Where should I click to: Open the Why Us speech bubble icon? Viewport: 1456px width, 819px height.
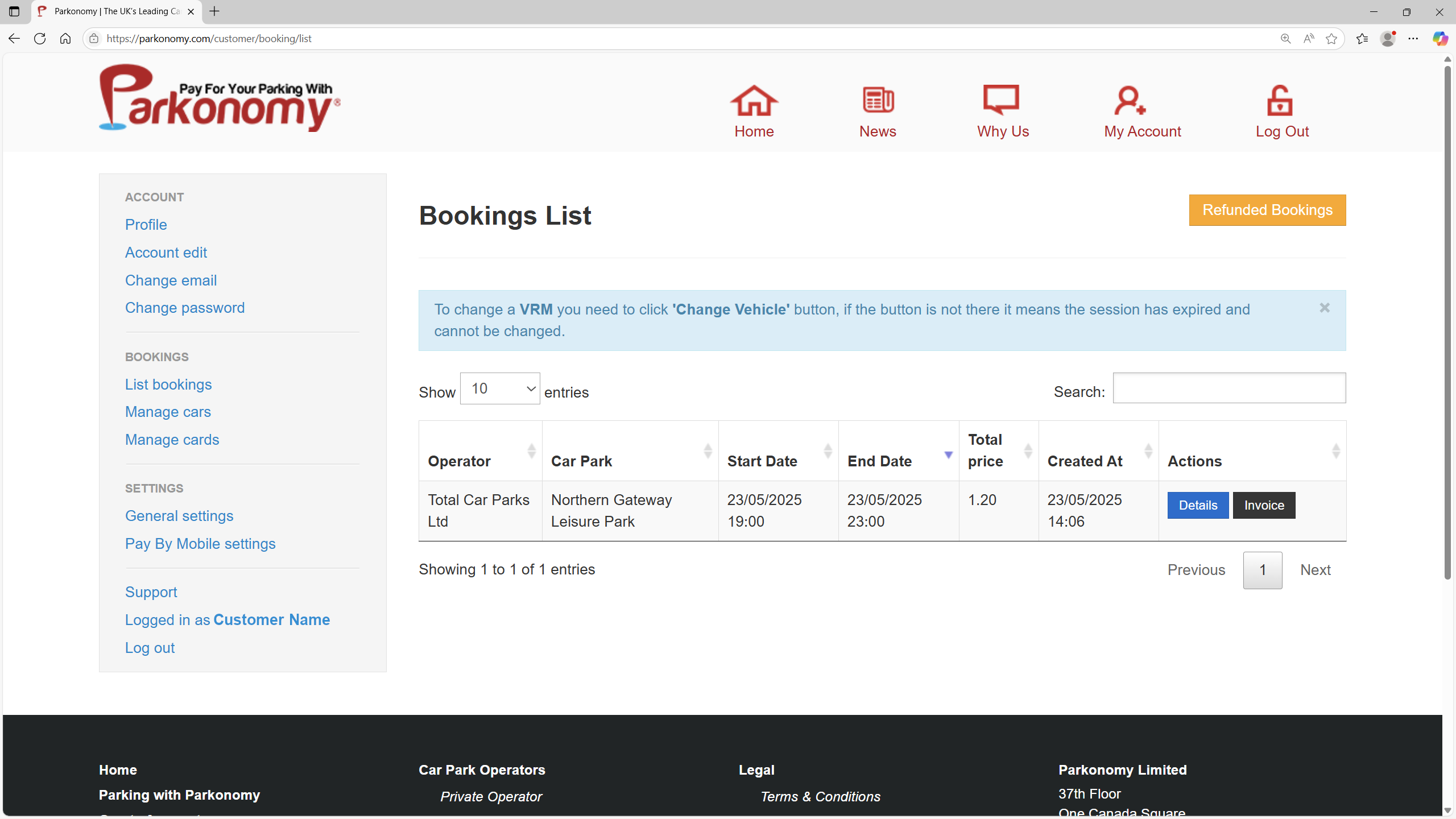1002,100
